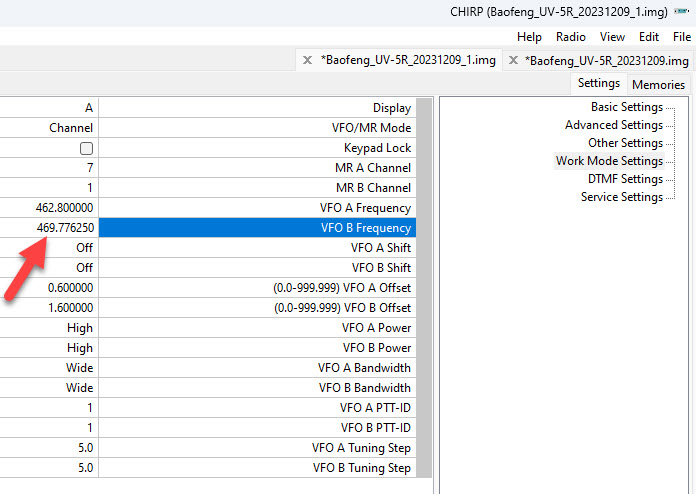This screenshot has width=696, height=494.
Task: Close the Baofeng_UV-5R_20231209_1.img tab
Action: pos(308,60)
